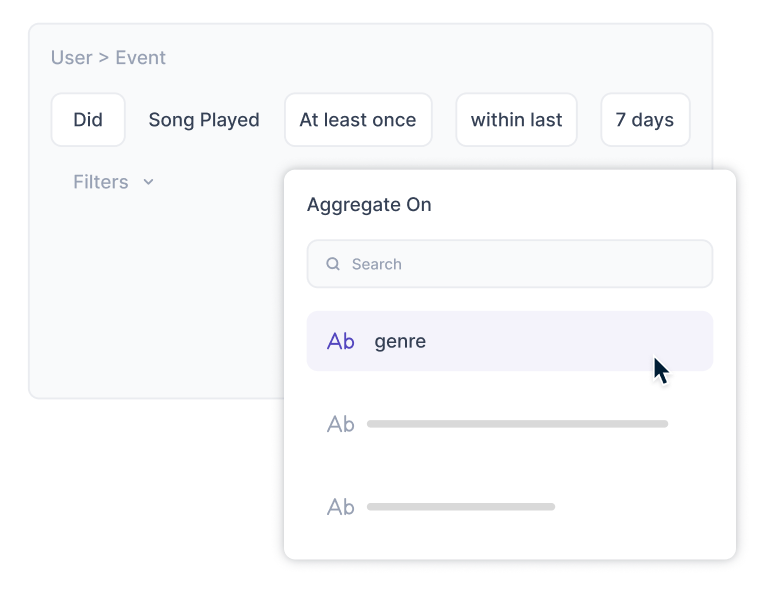
Task: Click the Ab icon next to the longer placeholder bar
Action: click(x=341, y=424)
